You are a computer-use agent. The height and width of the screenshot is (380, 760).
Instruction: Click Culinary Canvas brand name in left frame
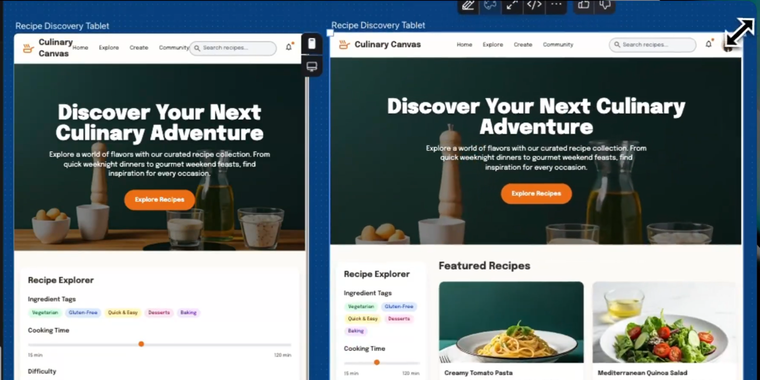pyautogui.click(x=56, y=48)
